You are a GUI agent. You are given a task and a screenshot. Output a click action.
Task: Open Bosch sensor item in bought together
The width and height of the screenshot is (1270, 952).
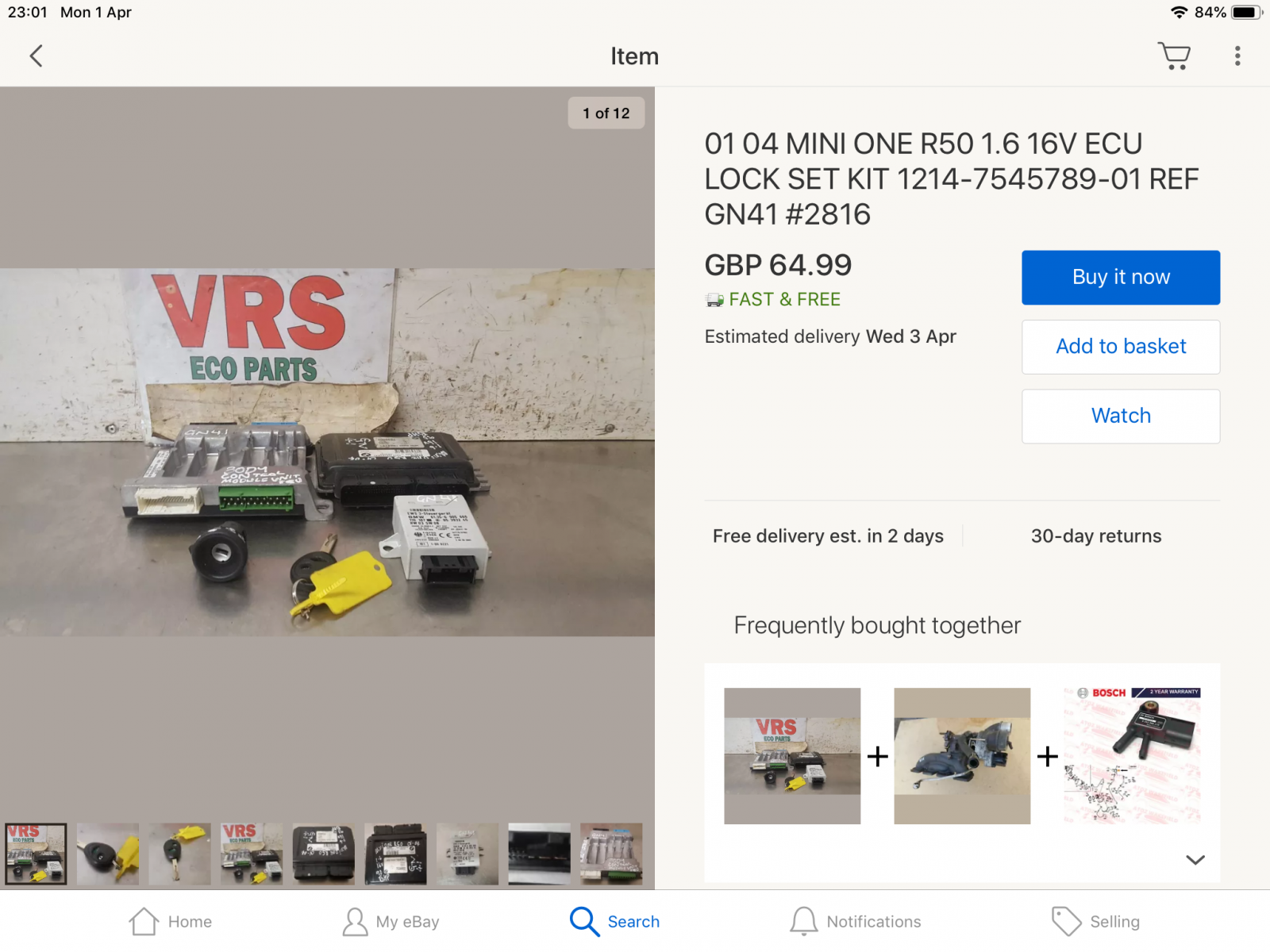point(1132,756)
